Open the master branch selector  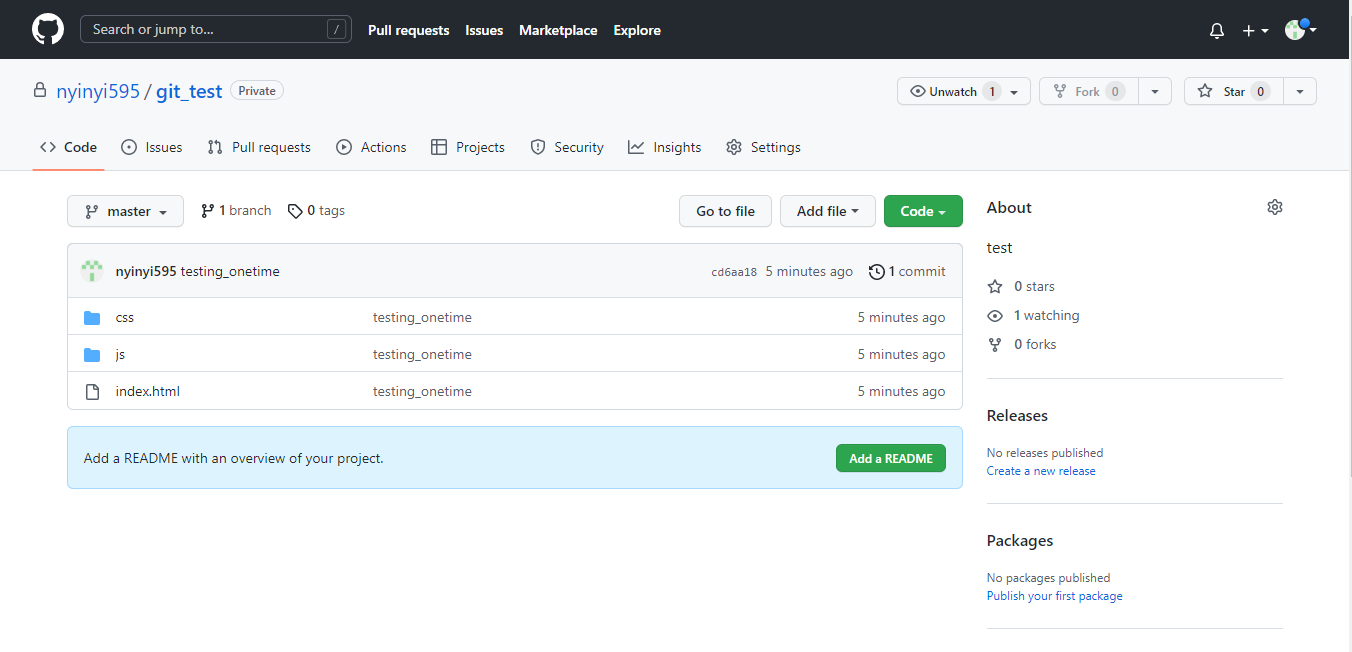(x=125, y=211)
